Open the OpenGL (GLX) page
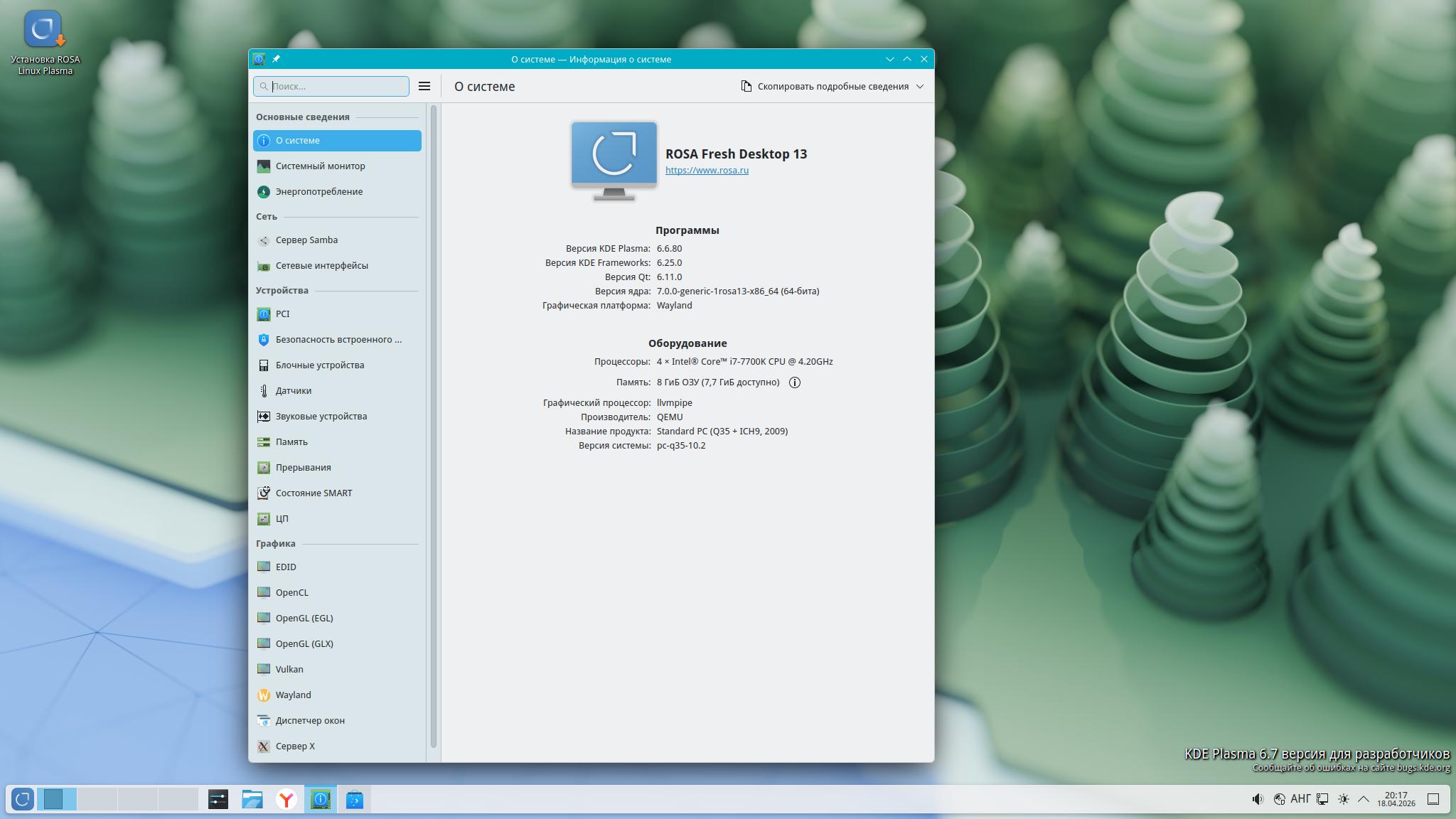 pos(337,643)
